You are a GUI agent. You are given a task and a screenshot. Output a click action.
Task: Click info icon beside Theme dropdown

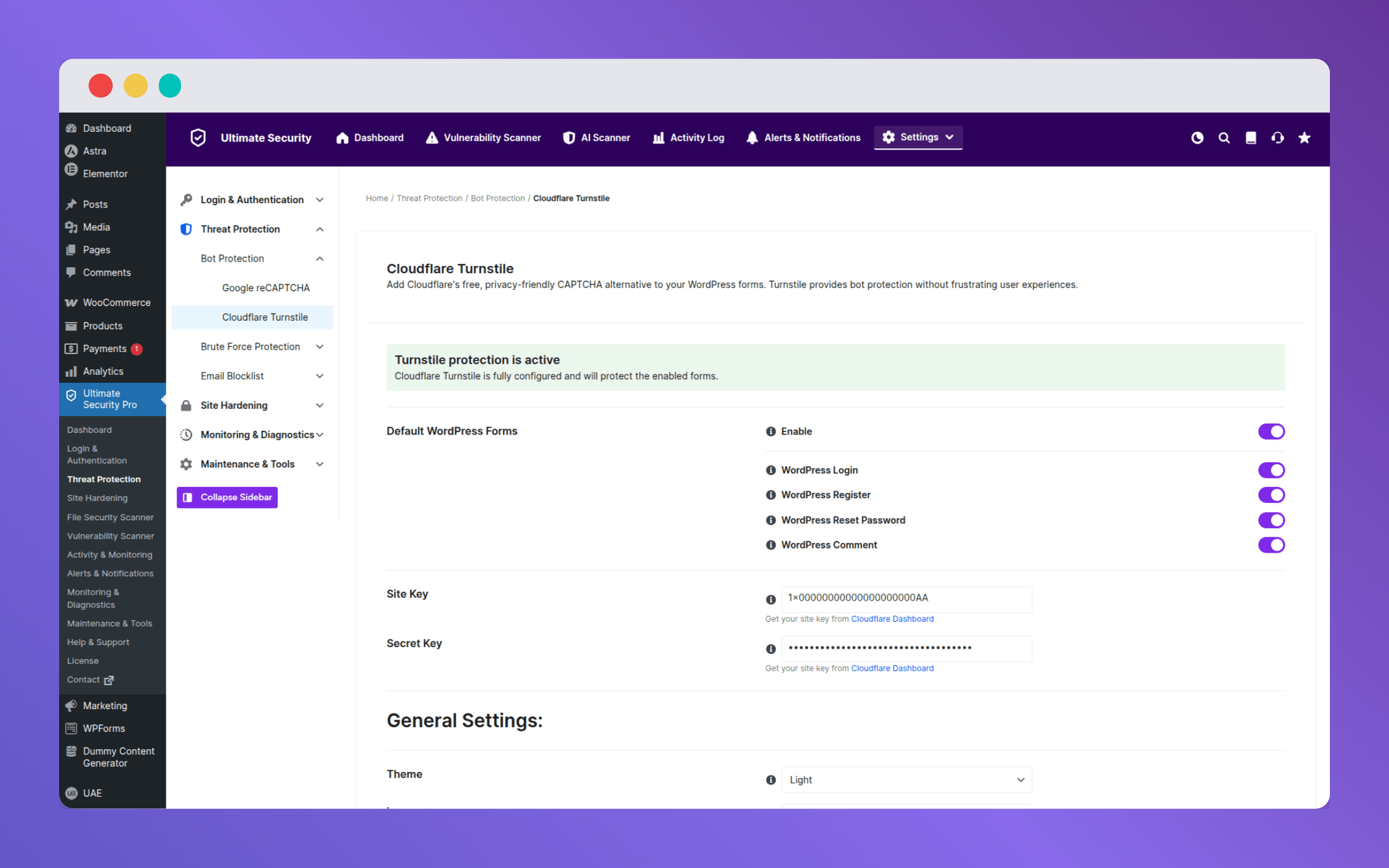pyautogui.click(x=770, y=780)
